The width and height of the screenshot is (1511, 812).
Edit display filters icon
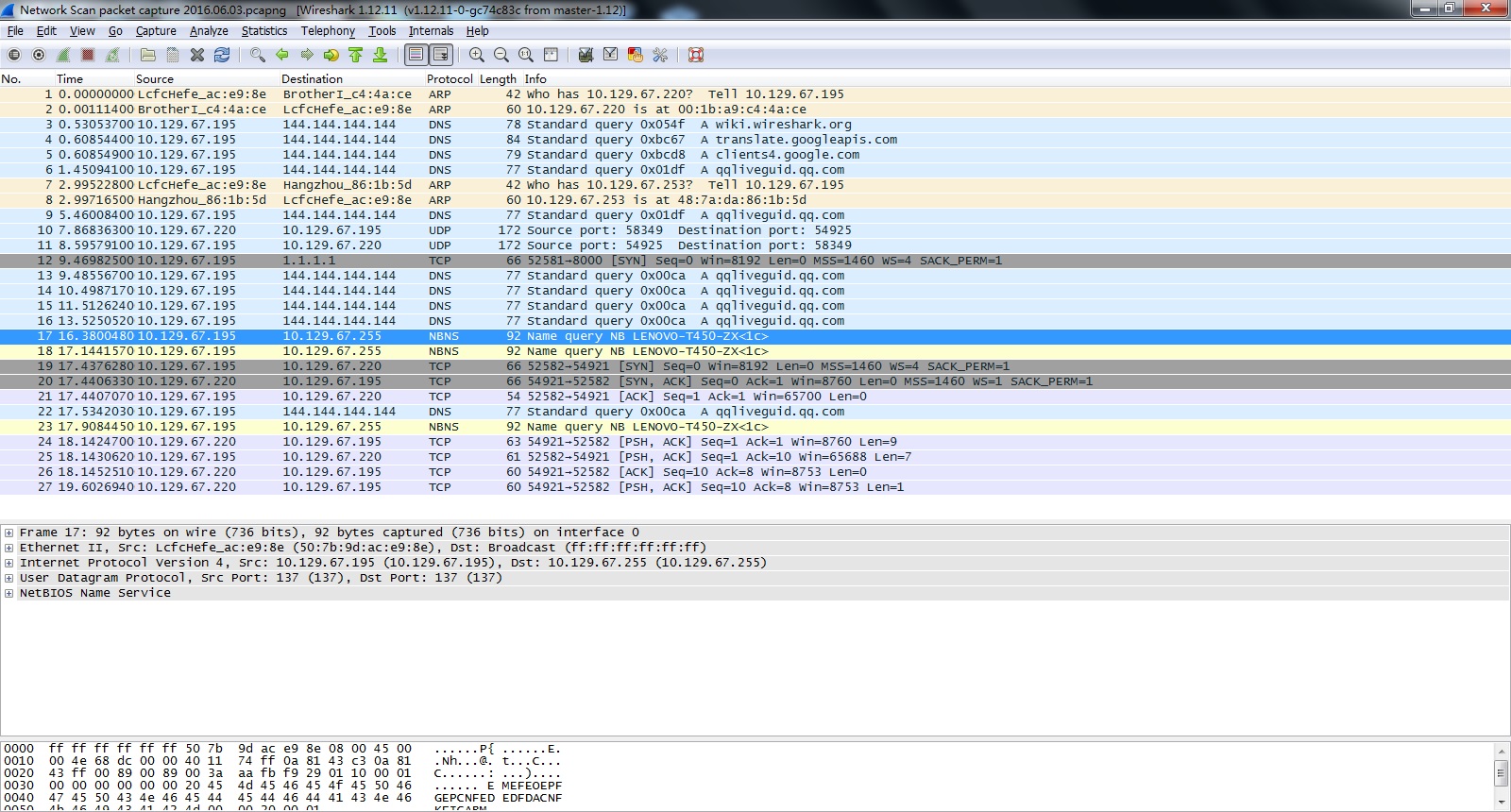point(610,55)
